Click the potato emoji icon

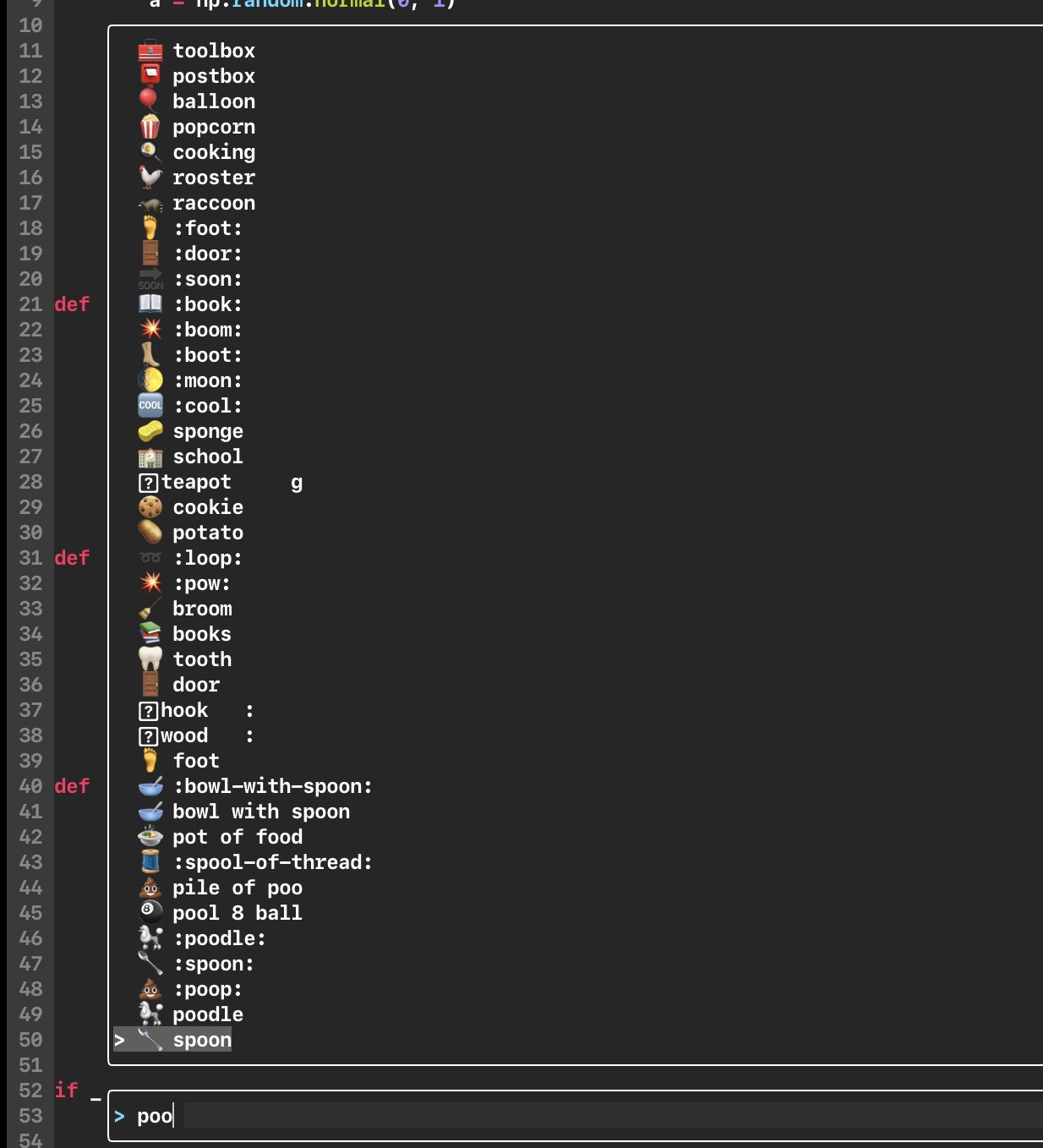point(150,533)
